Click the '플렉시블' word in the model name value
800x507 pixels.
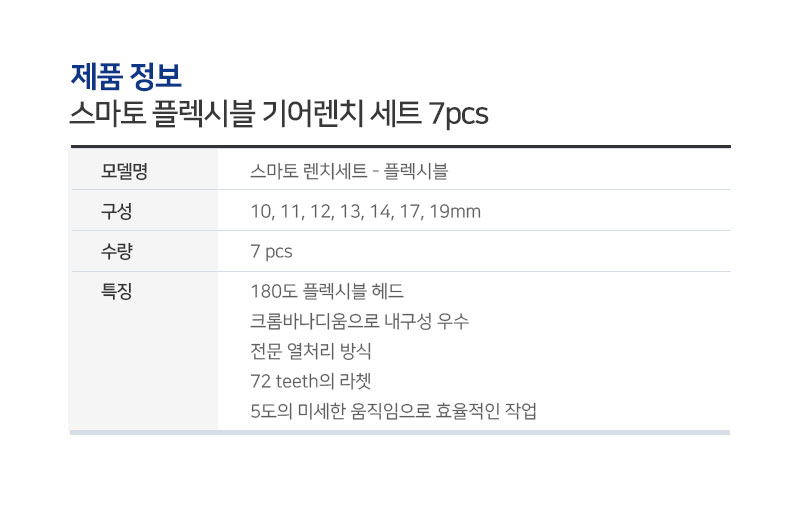click(x=416, y=171)
